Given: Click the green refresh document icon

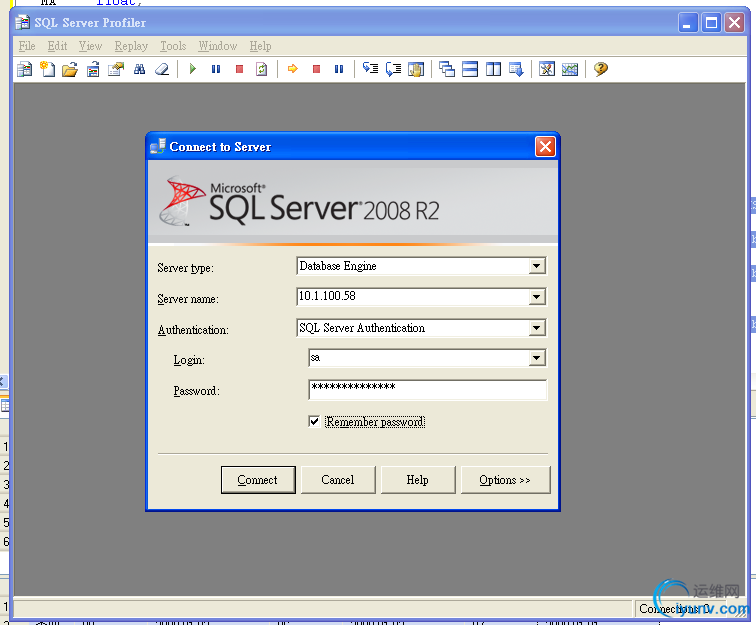Looking at the screenshot, I should 262,69.
